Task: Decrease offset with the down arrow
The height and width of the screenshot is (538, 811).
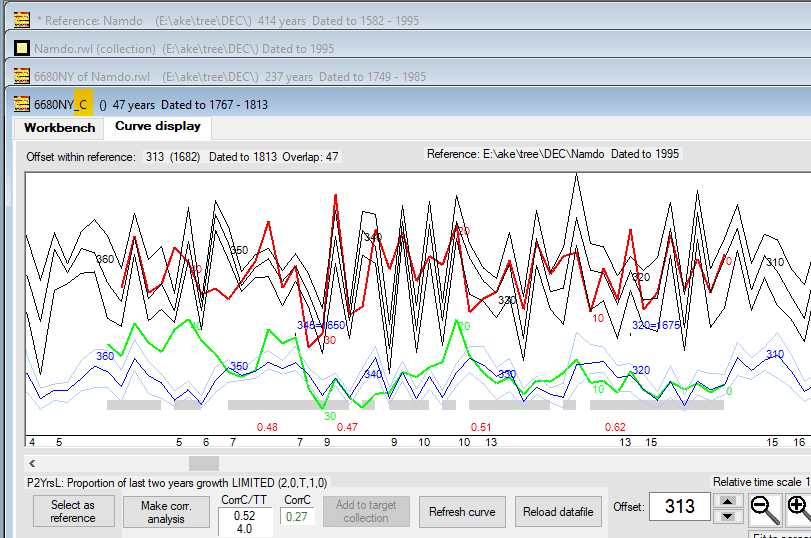Action: [728, 516]
